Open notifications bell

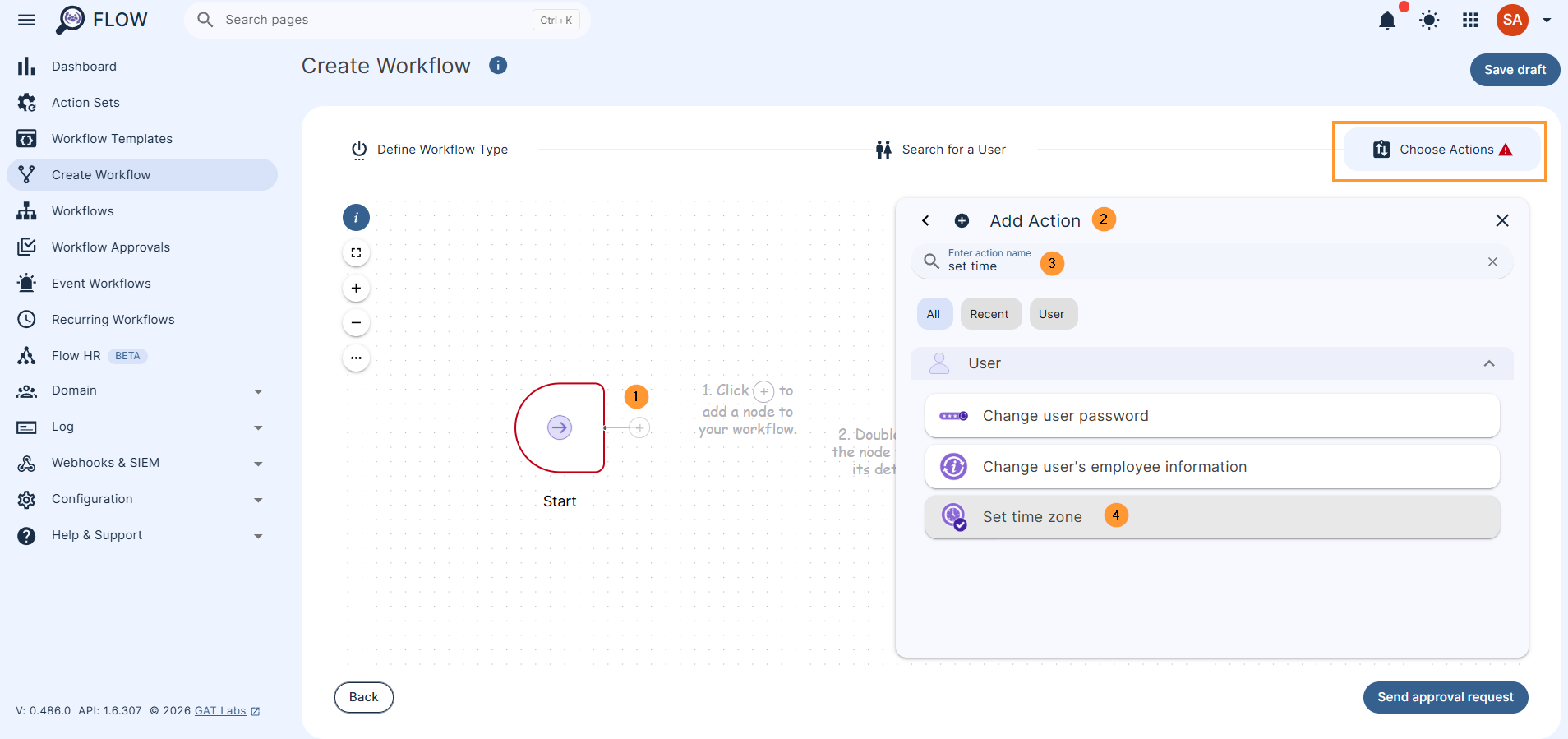[1387, 21]
